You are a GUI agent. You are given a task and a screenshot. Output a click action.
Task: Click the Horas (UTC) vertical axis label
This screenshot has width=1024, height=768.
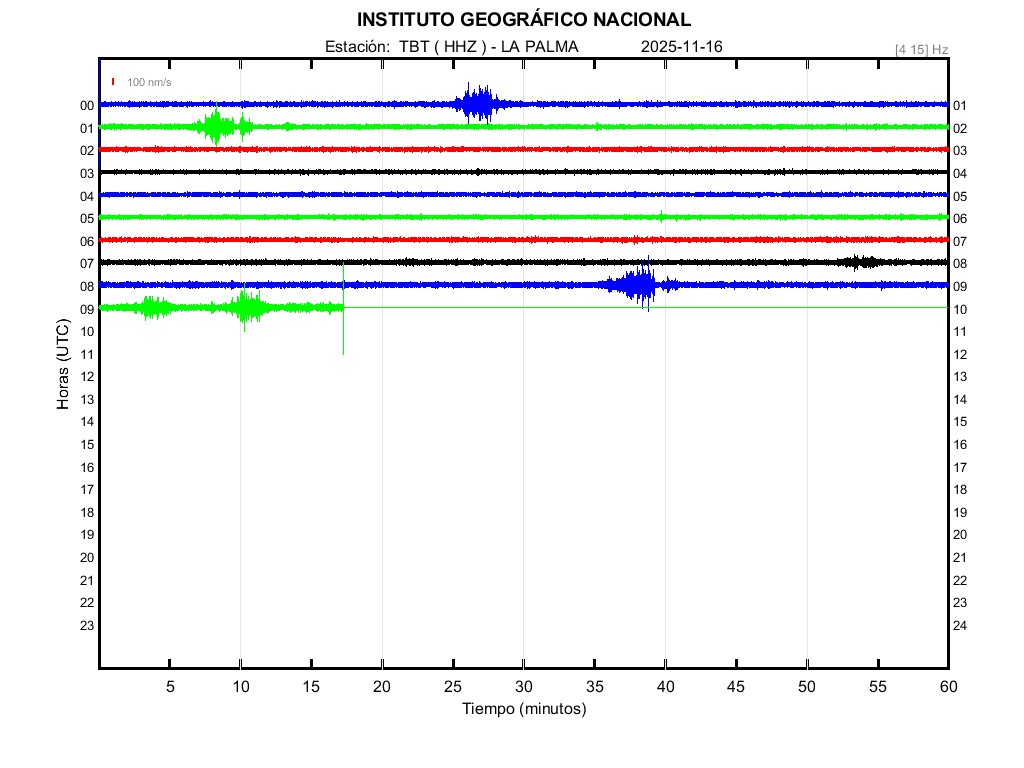[x=63, y=365]
